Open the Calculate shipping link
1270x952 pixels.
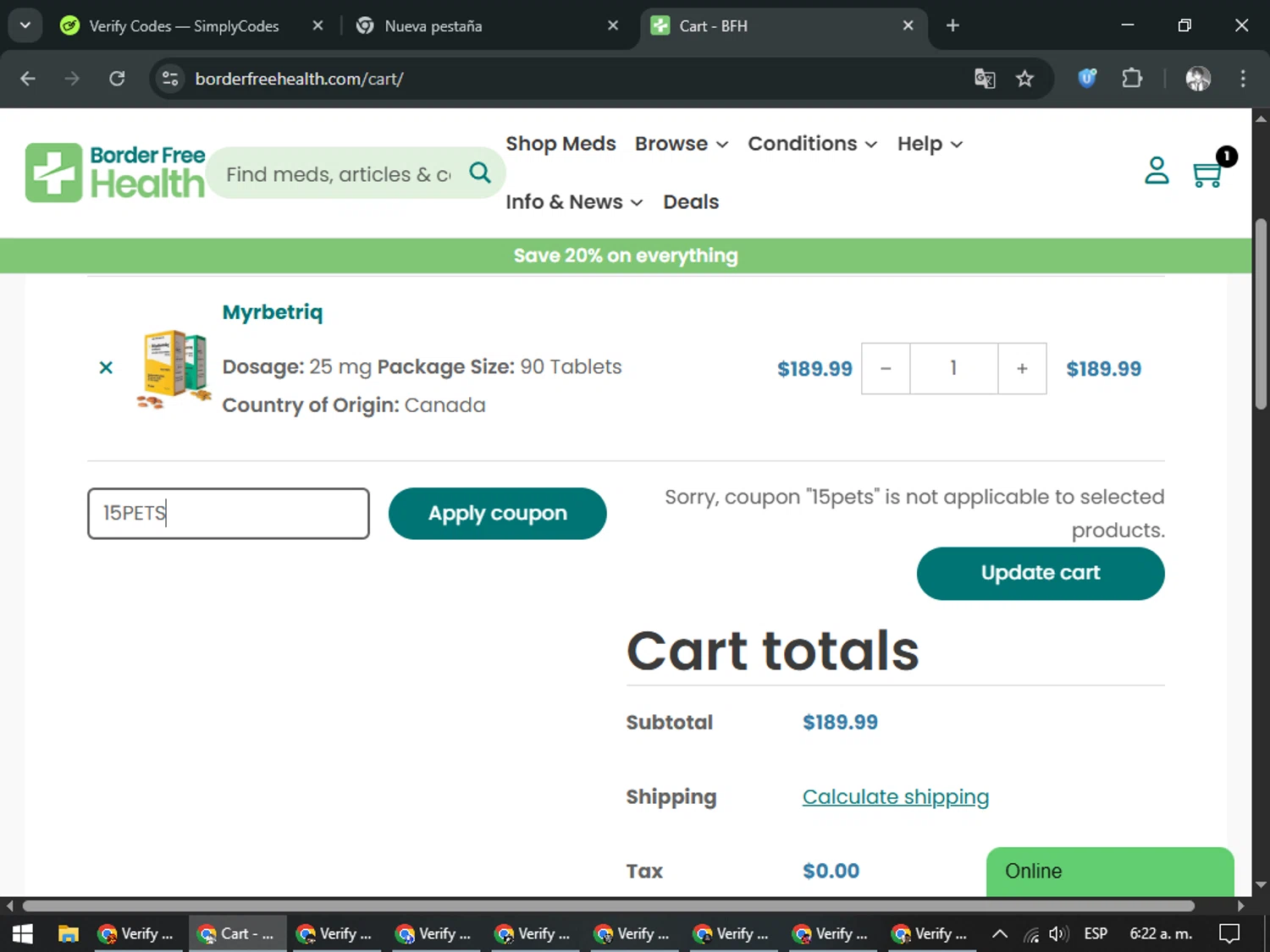coord(895,796)
